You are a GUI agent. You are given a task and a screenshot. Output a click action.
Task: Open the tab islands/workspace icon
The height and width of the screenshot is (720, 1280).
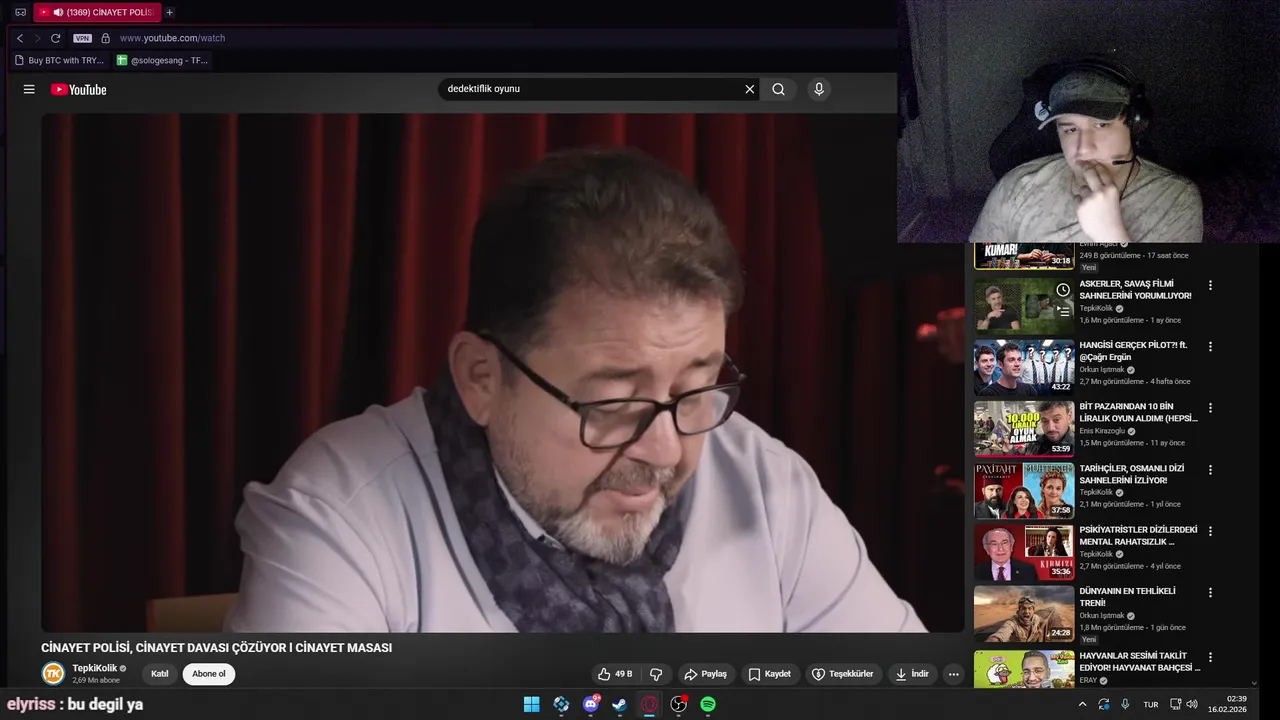[20, 12]
